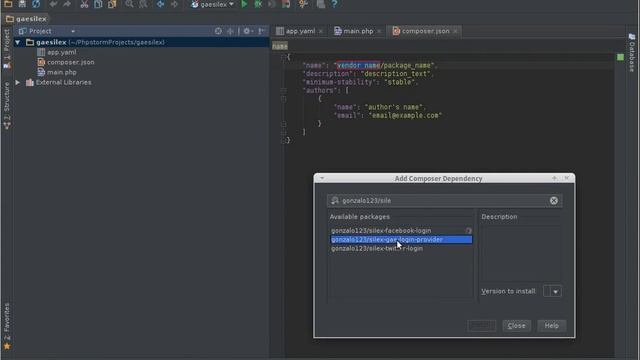Screen dimensions: 640x360
Task: Click the Redo arrow icon
Action: coord(67,4)
